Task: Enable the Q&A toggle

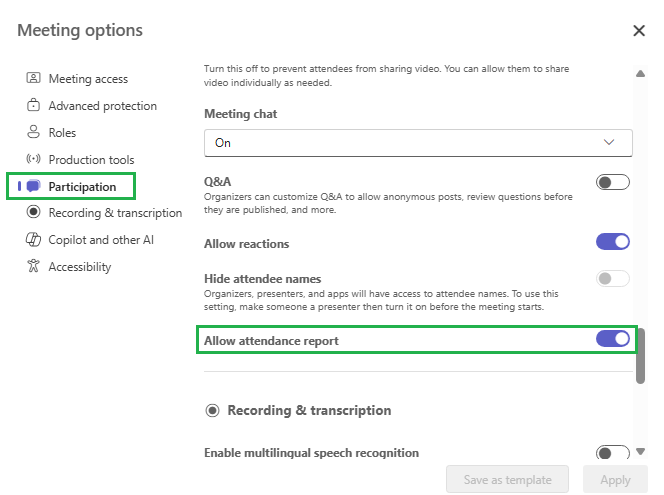Action: 612,182
